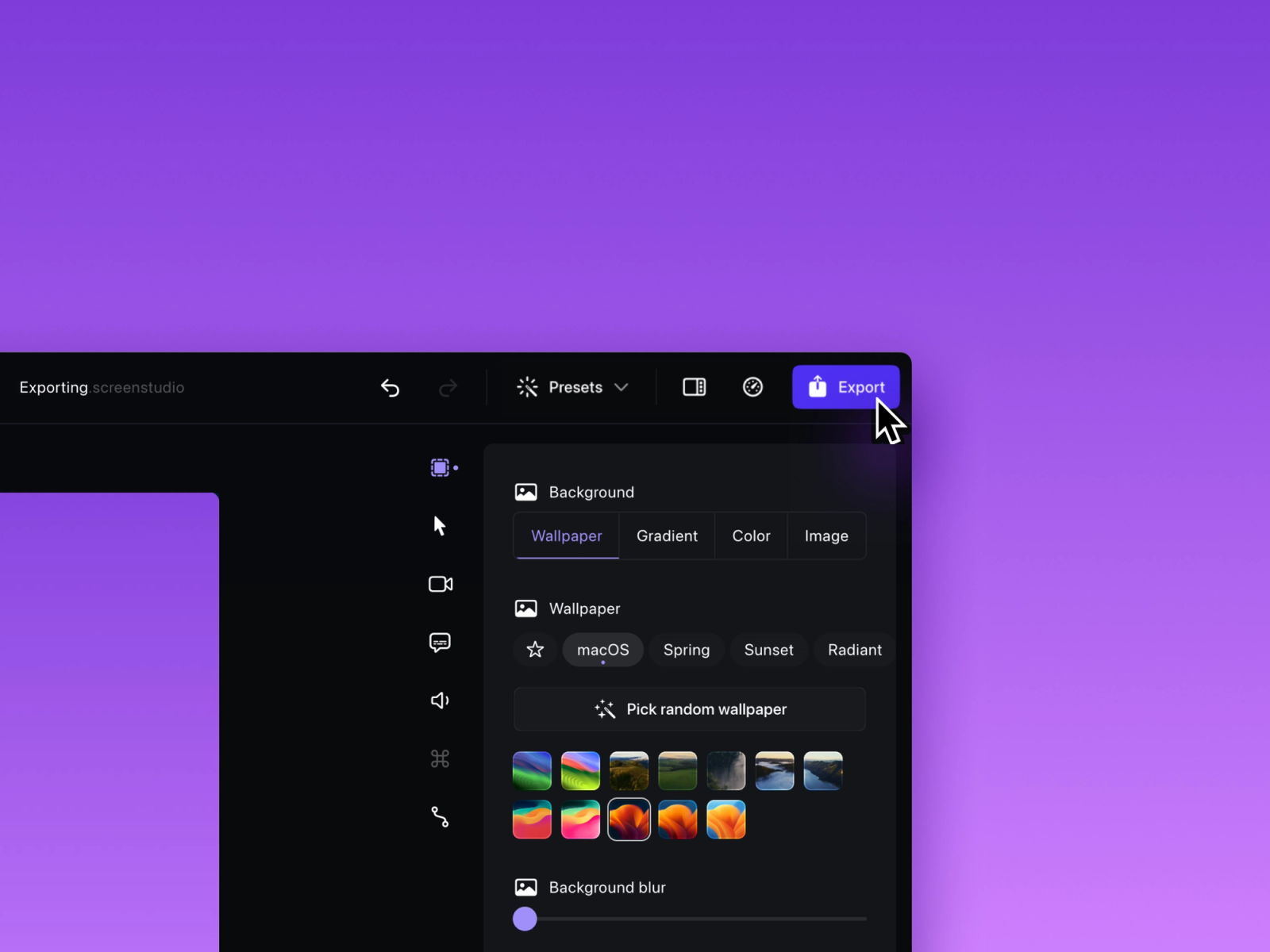The height and width of the screenshot is (952, 1270).
Task: Select the background frame settings icon
Action: pyautogui.click(x=441, y=468)
